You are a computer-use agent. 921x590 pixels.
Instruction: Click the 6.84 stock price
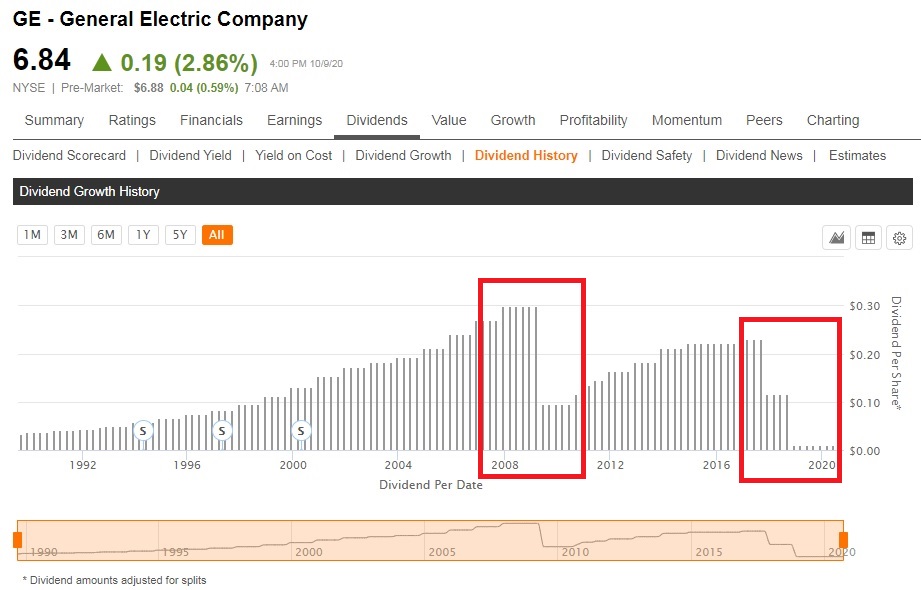(x=42, y=60)
